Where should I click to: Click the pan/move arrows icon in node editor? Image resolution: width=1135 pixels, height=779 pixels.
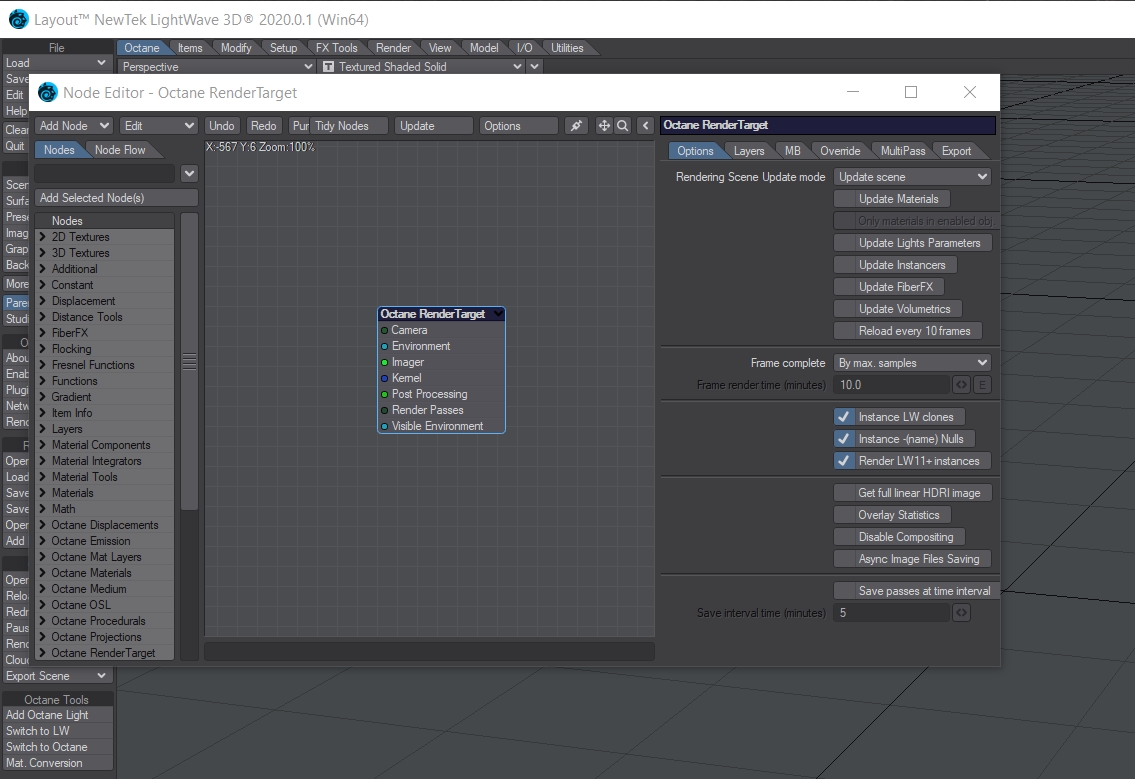click(604, 126)
